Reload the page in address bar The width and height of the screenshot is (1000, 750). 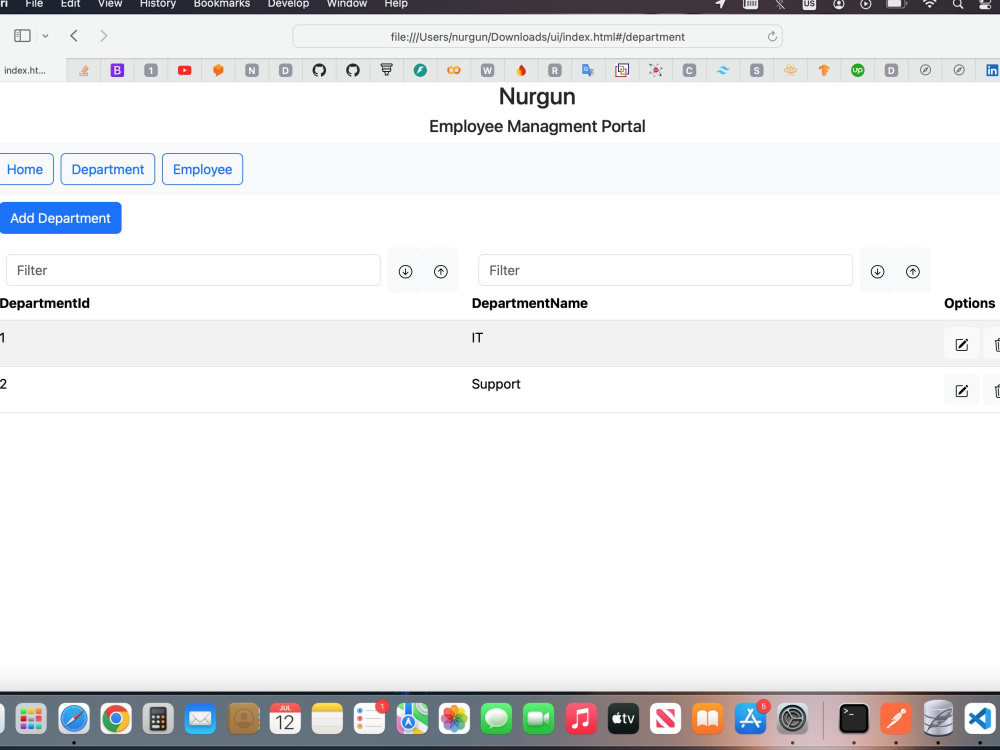click(772, 36)
